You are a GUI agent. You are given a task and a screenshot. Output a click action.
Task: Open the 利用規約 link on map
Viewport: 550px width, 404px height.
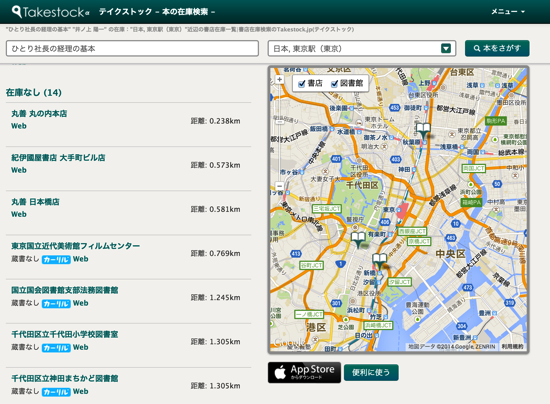[x=512, y=346]
